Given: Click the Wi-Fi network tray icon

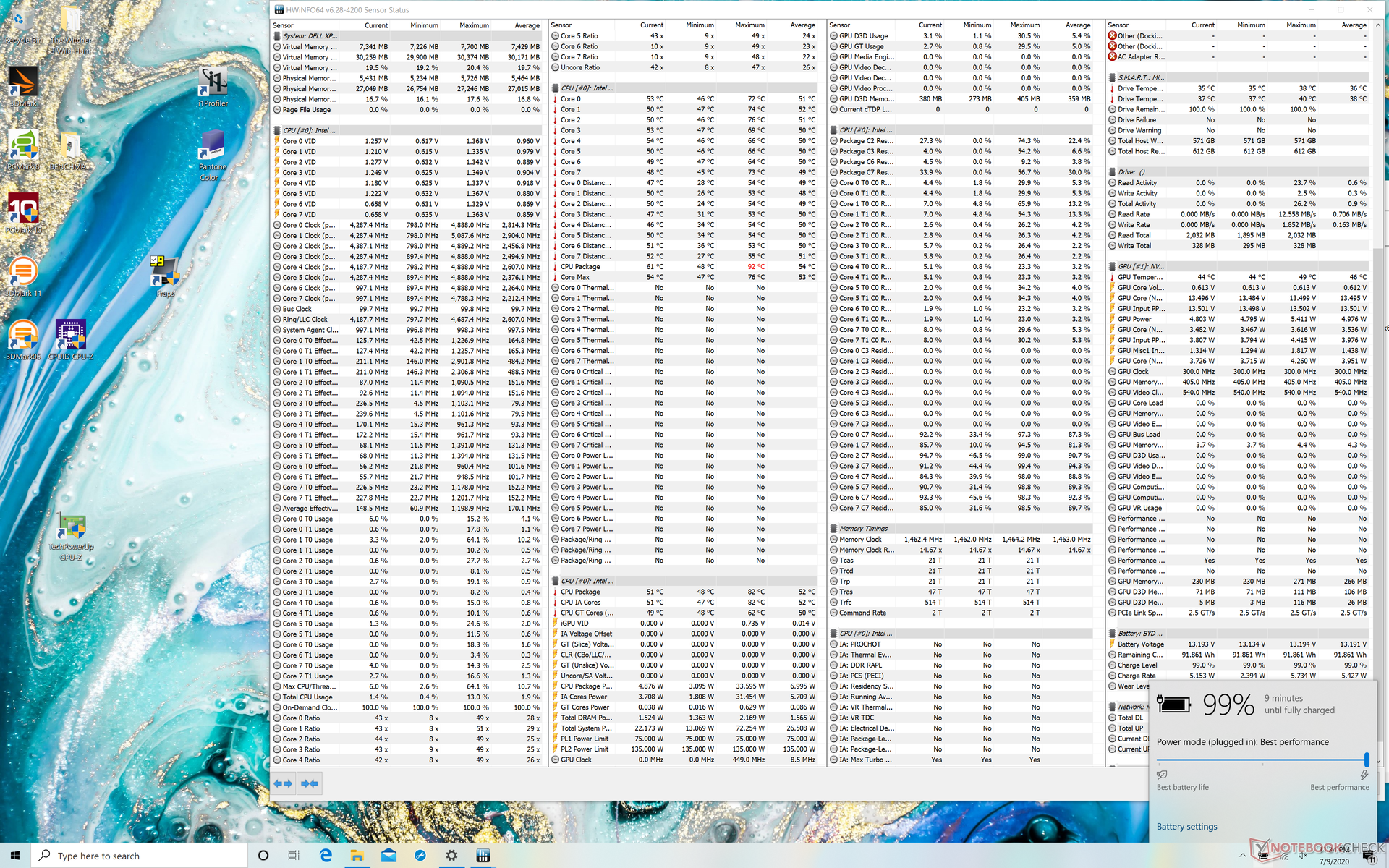Looking at the screenshot, I should (1283, 856).
